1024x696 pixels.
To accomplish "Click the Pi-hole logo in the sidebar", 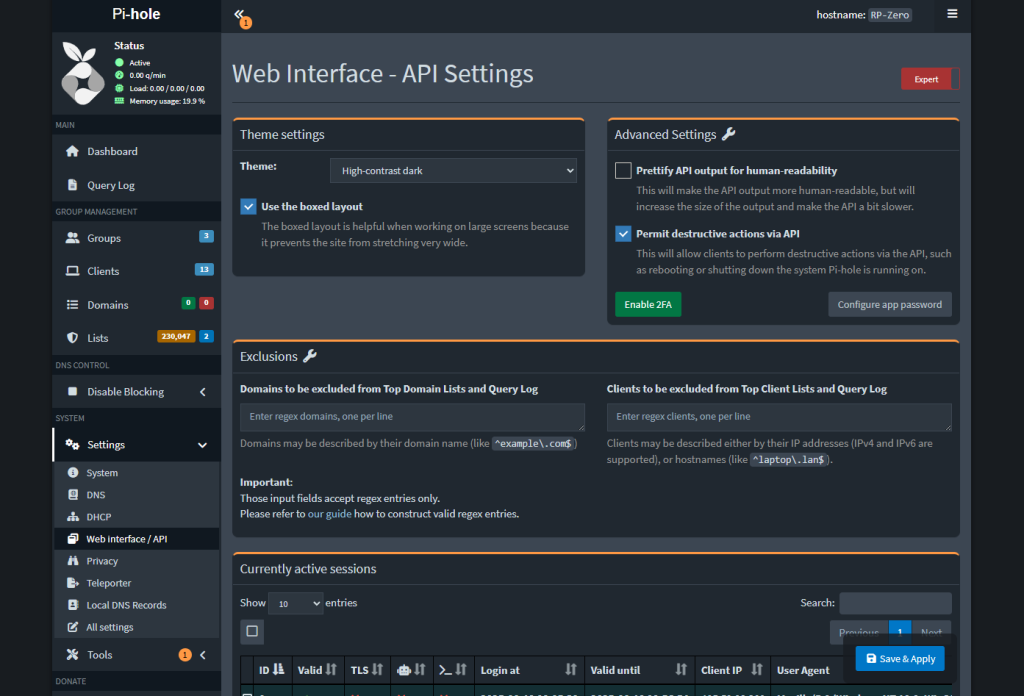I will 83,73.
